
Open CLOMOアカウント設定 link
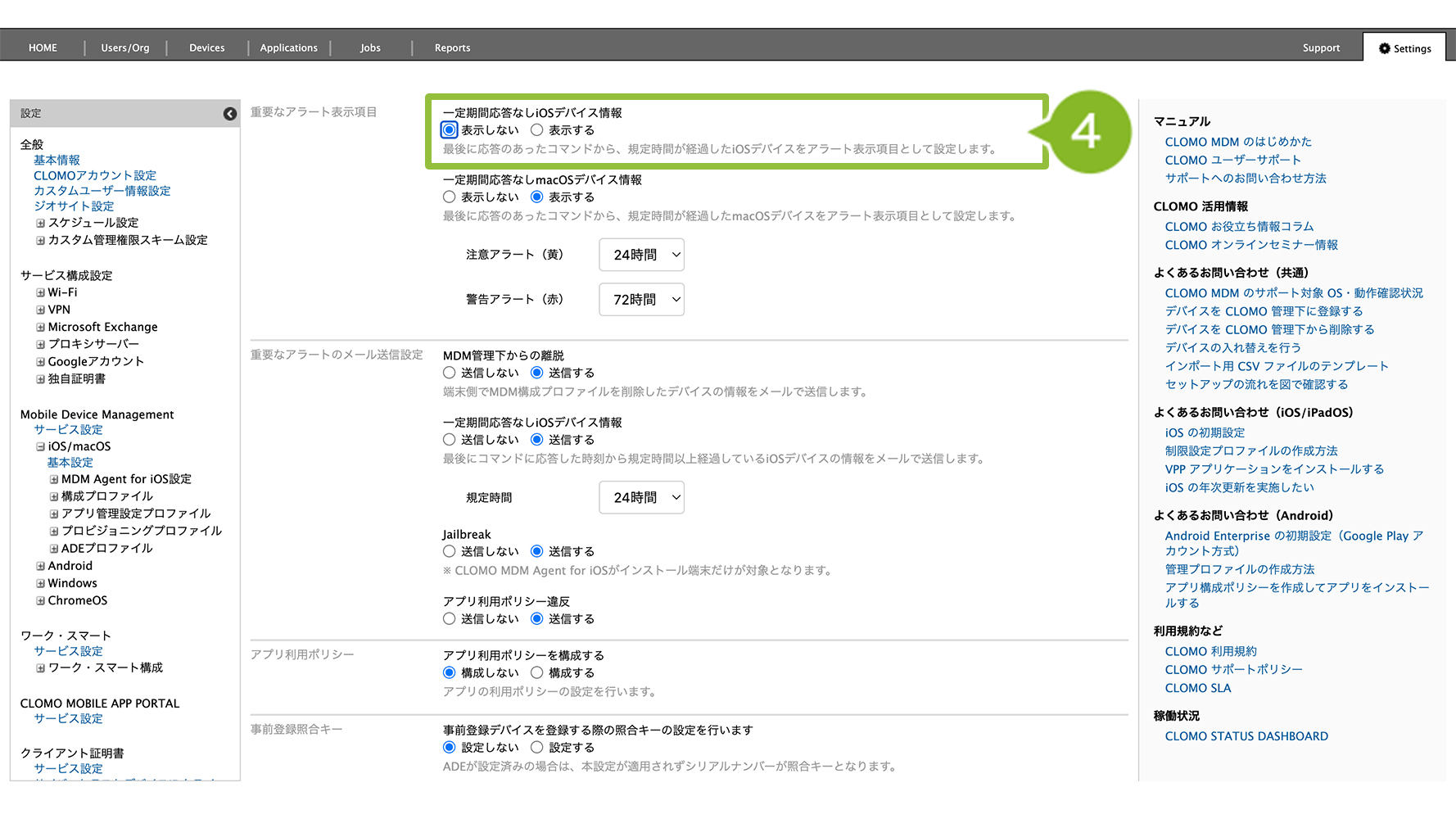[x=95, y=175]
